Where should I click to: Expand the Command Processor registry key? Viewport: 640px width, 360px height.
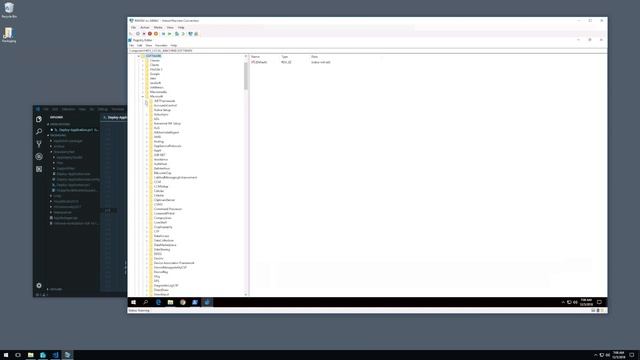click(x=147, y=209)
